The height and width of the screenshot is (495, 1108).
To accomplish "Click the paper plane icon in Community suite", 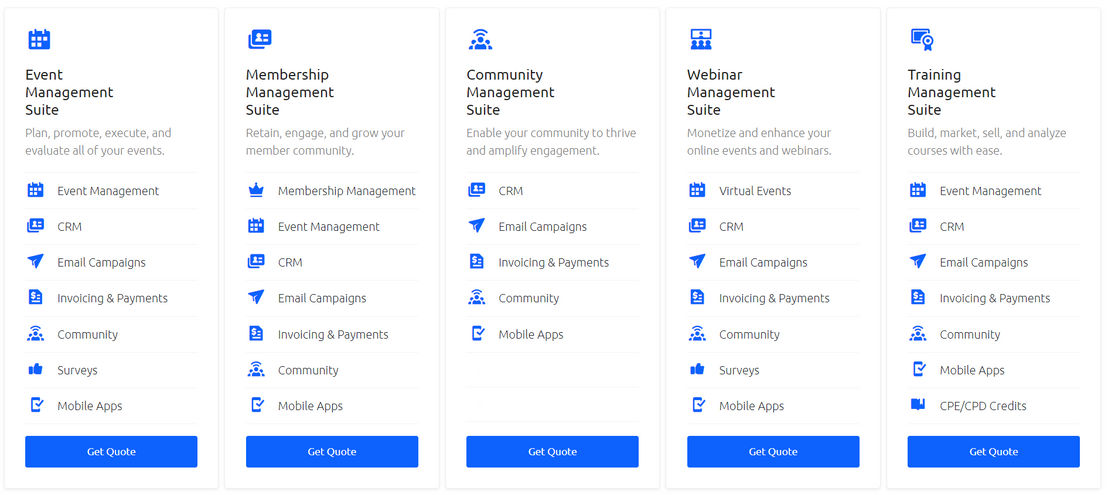I will [x=476, y=226].
